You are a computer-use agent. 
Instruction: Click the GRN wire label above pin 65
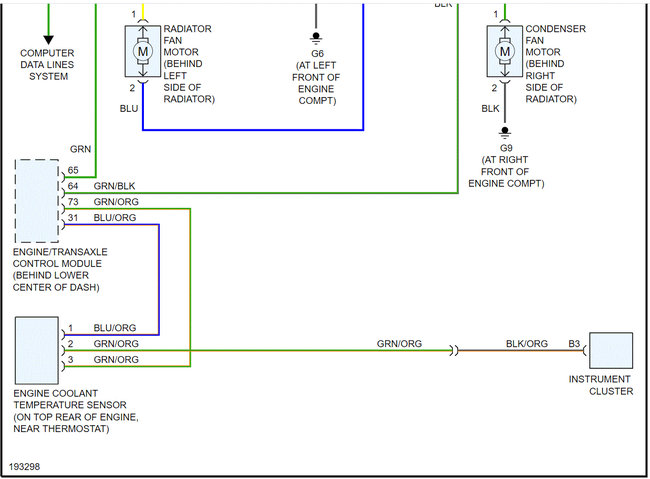pos(80,149)
